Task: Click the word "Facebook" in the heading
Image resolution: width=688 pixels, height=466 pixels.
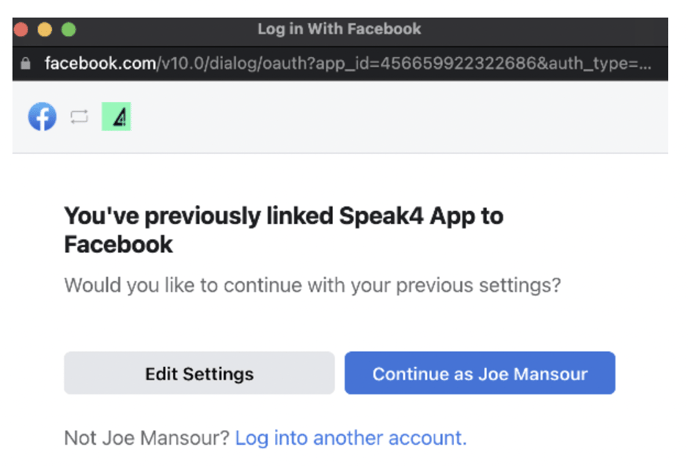Action: coord(118,244)
